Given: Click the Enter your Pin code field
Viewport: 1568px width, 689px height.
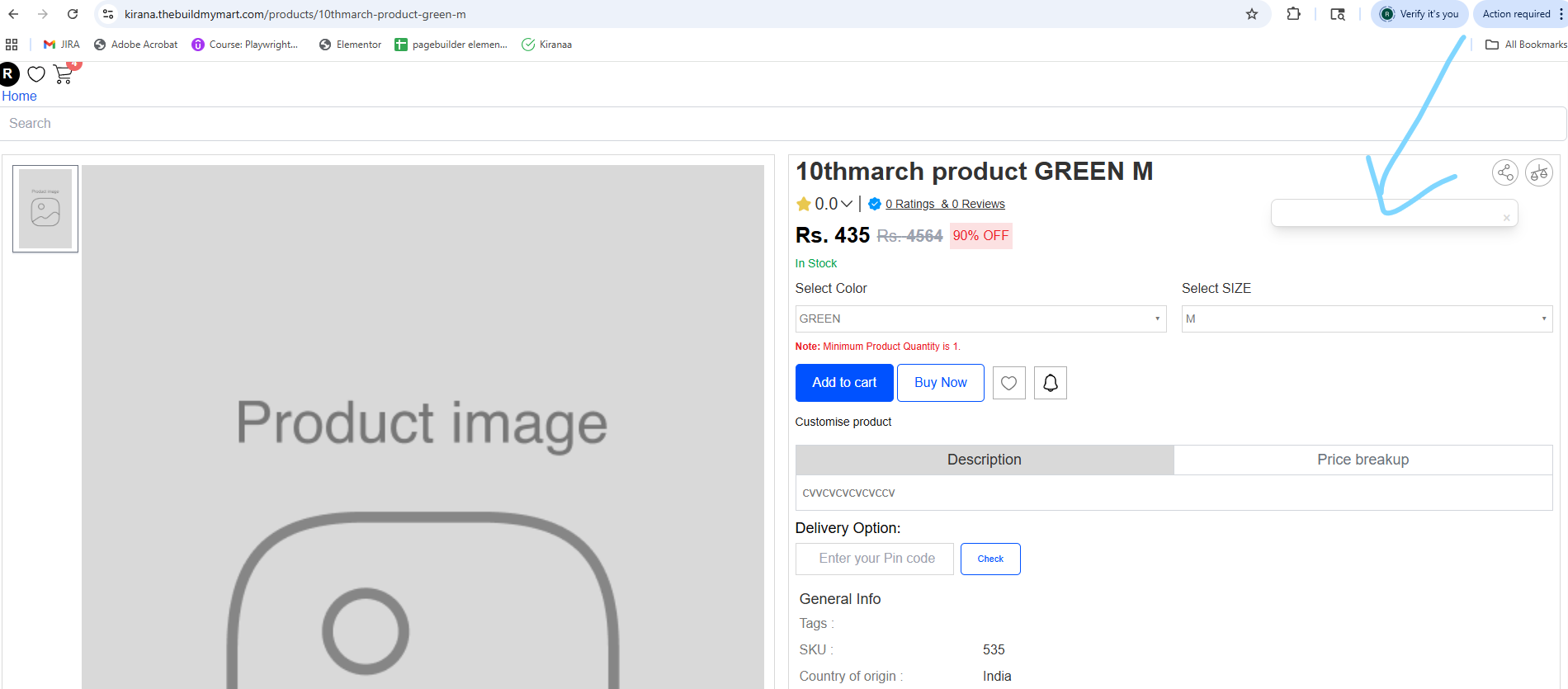Looking at the screenshot, I should 875,559.
